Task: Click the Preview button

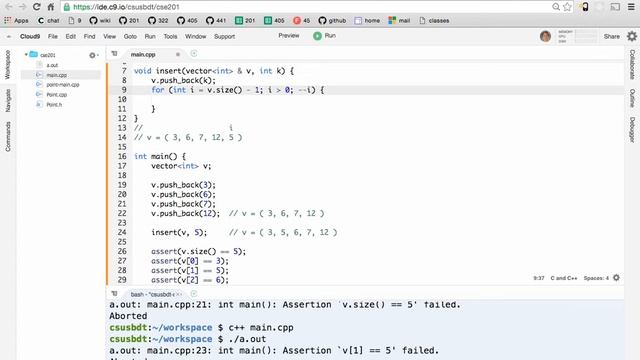Action: click(289, 36)
